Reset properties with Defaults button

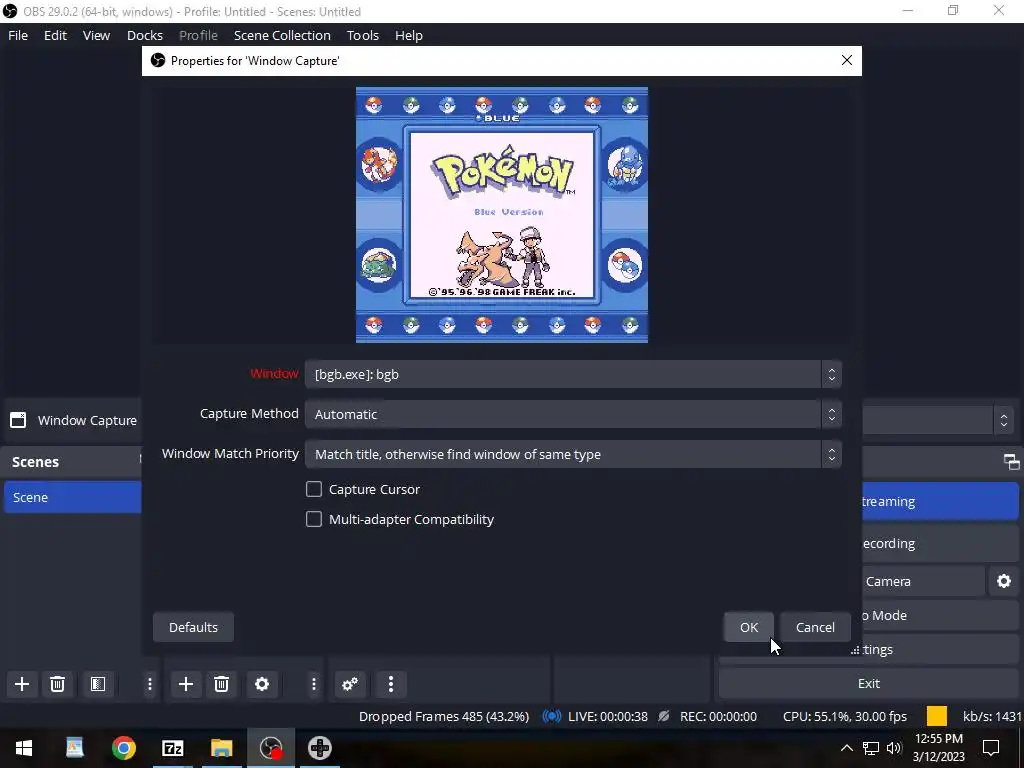click(x=193, y=627)
